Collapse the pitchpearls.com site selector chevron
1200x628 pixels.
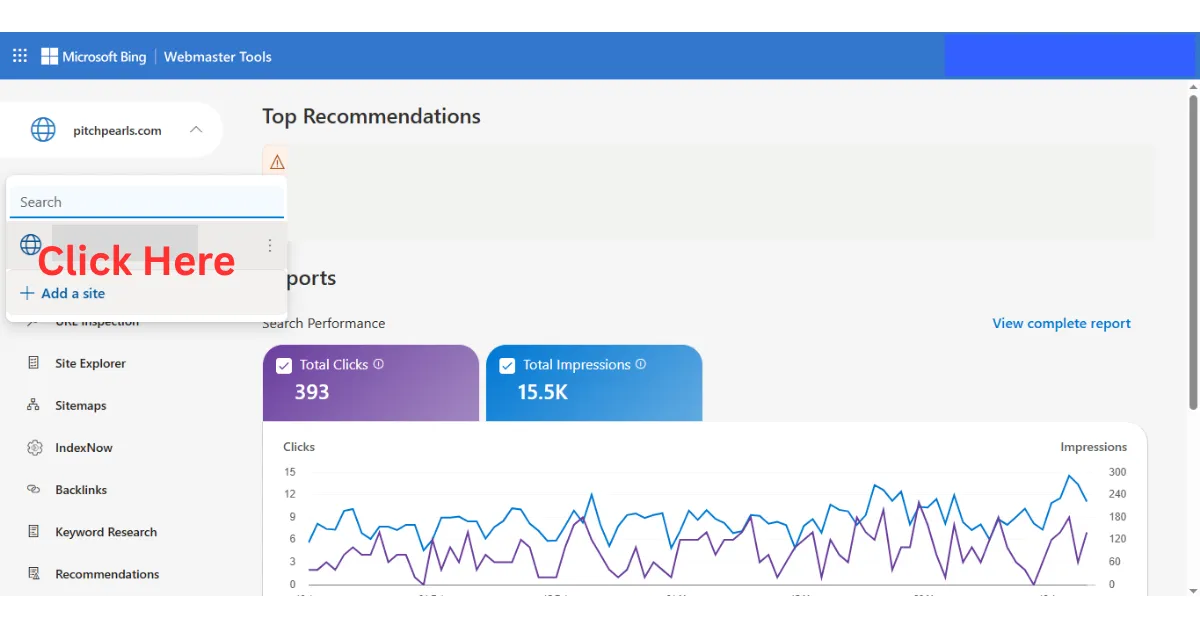196,130
